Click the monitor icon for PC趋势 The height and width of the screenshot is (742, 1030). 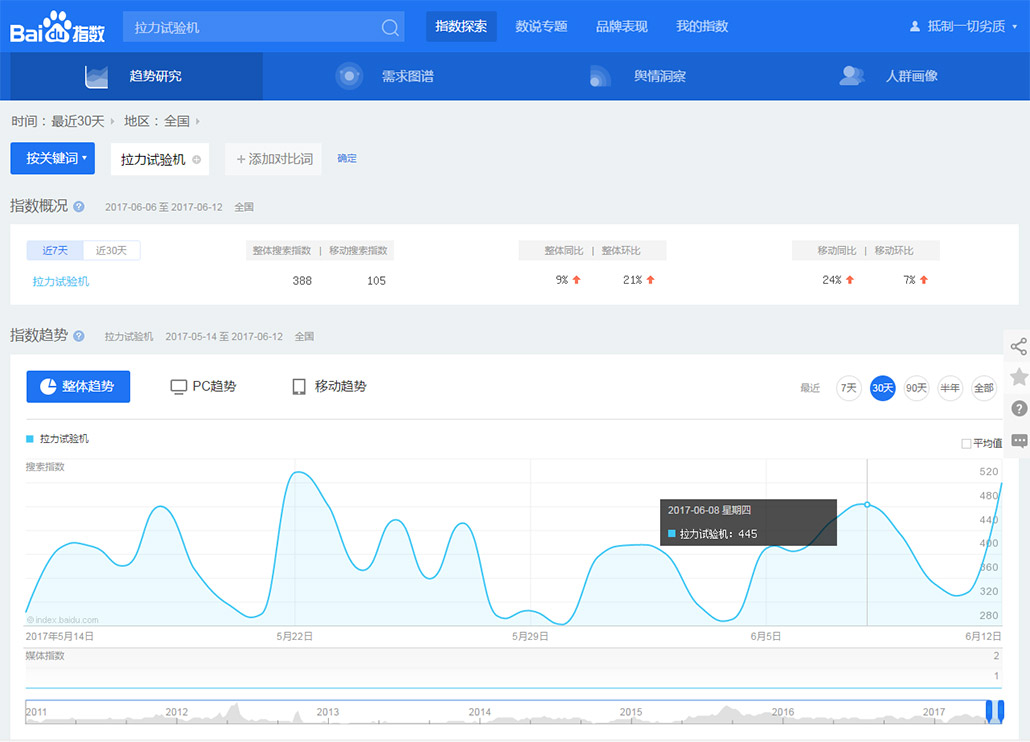coord(179,387)
